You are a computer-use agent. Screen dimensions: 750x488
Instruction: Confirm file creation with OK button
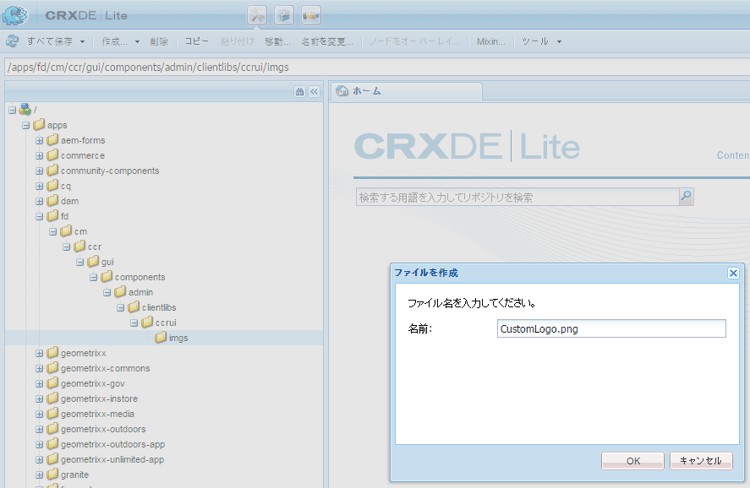(633, 461)
